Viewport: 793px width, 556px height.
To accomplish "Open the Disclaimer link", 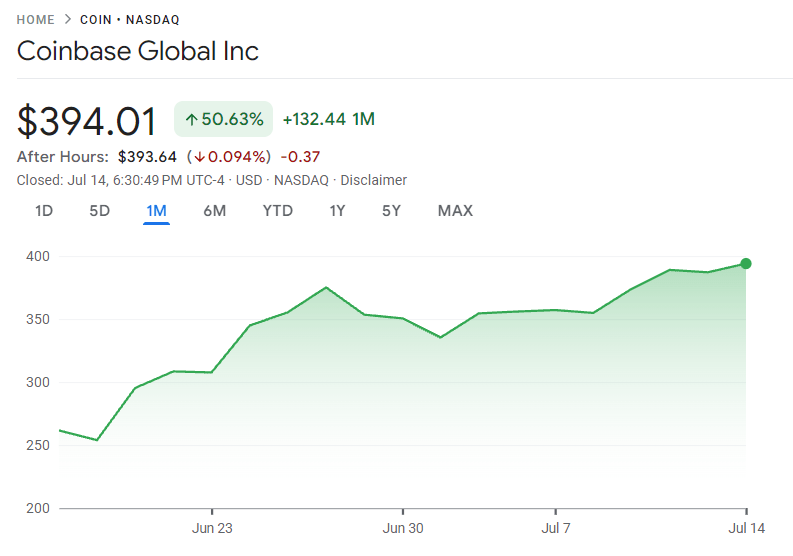I will click(374, 181).
